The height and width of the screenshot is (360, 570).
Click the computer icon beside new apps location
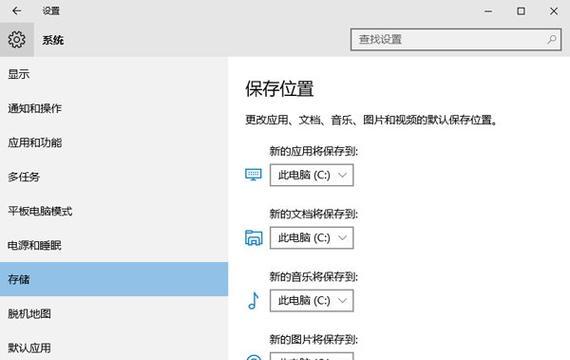[x=253, y=175]
